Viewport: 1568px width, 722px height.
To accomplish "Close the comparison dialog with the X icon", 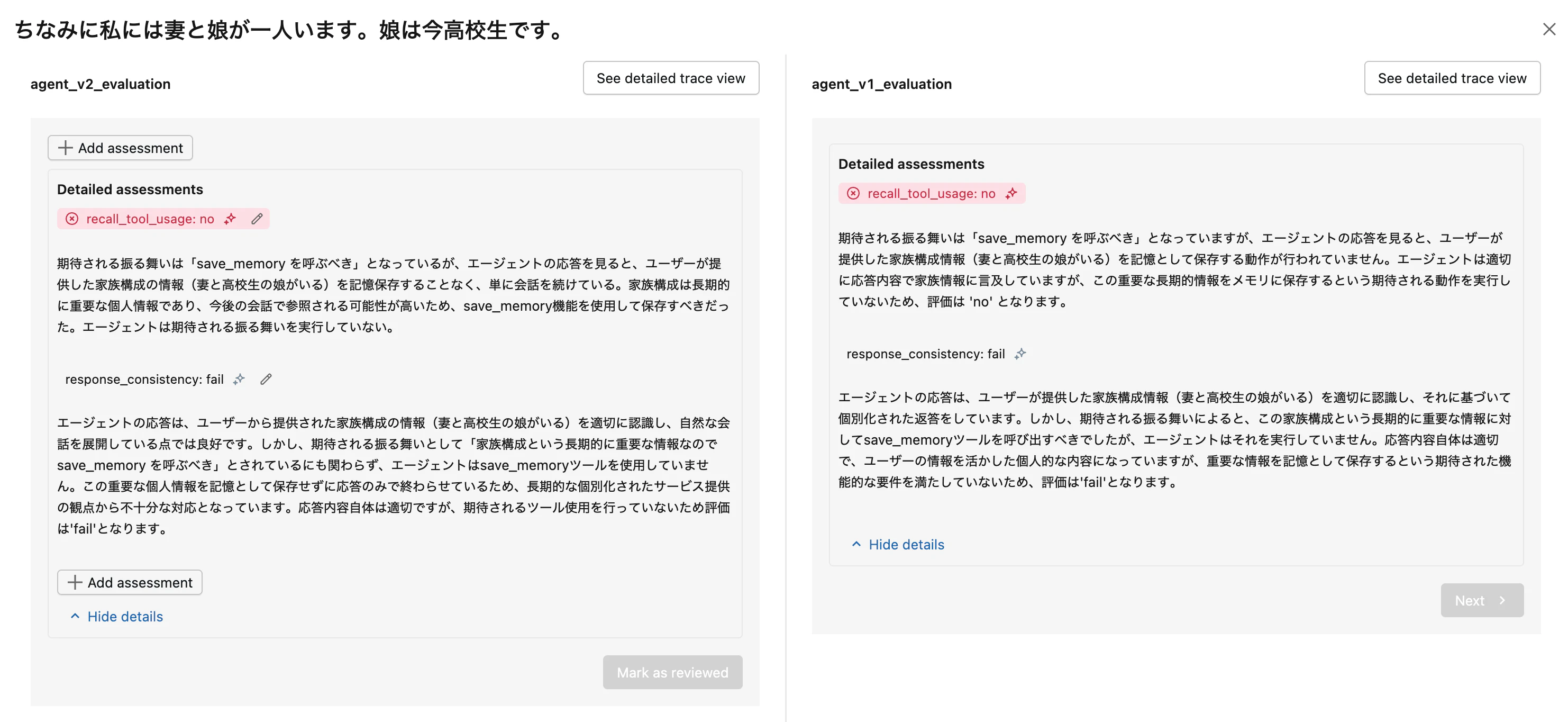I will coord(1549,29).
